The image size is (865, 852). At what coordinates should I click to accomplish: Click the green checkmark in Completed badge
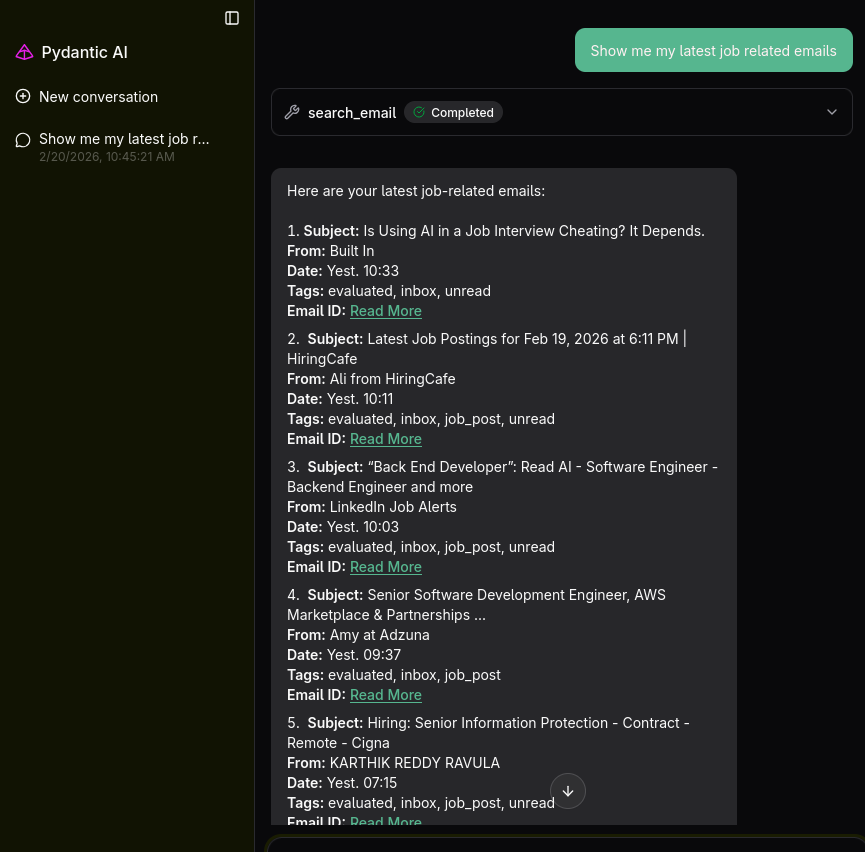click(x=419, y=112)
